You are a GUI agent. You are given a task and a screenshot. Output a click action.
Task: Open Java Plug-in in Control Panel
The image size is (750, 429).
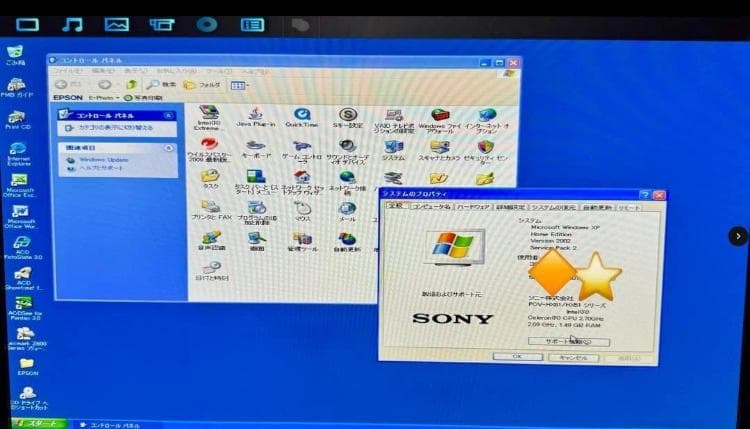[255, 117]
